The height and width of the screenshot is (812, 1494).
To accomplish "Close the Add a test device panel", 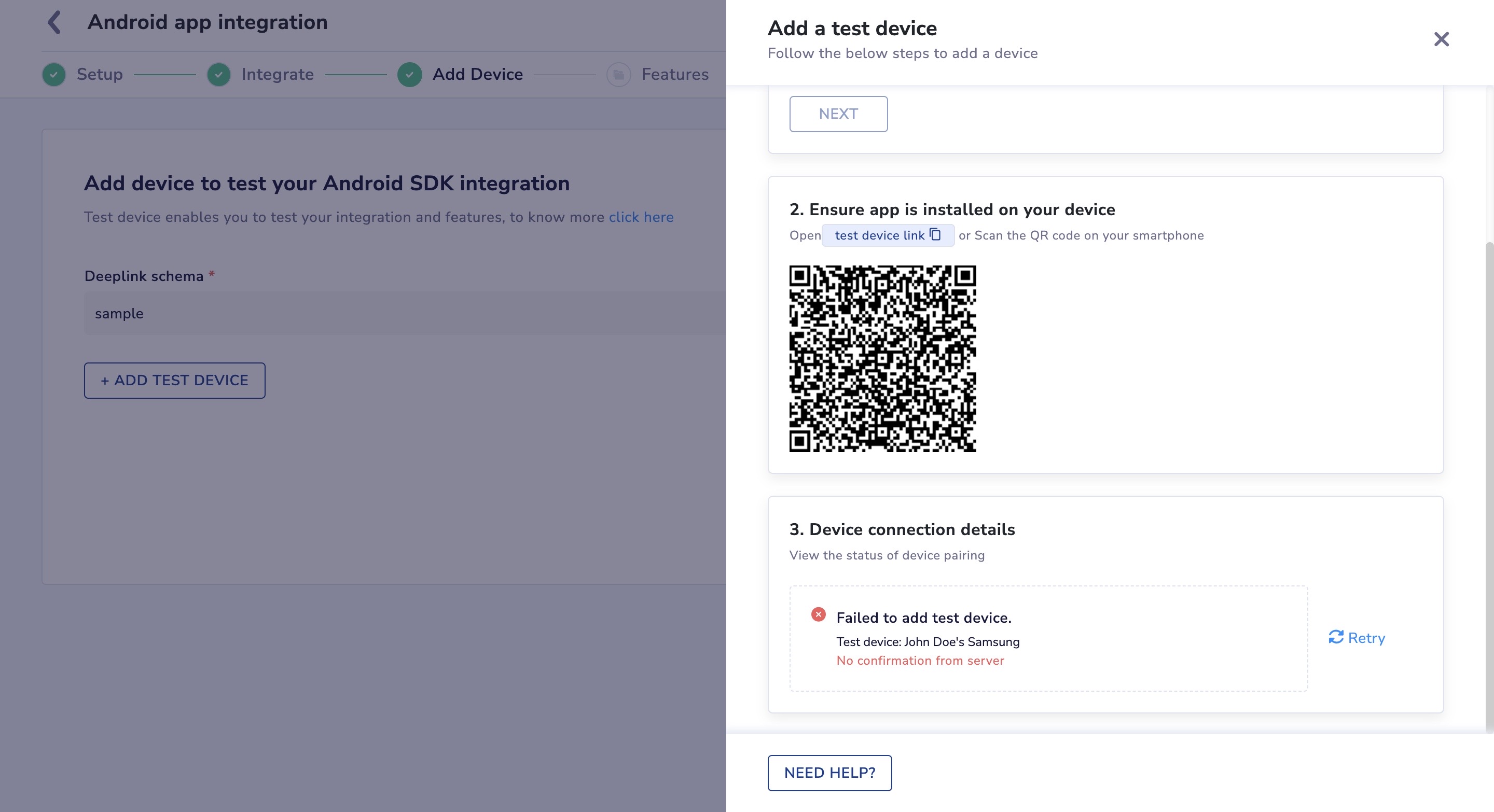I will 1441,39.
